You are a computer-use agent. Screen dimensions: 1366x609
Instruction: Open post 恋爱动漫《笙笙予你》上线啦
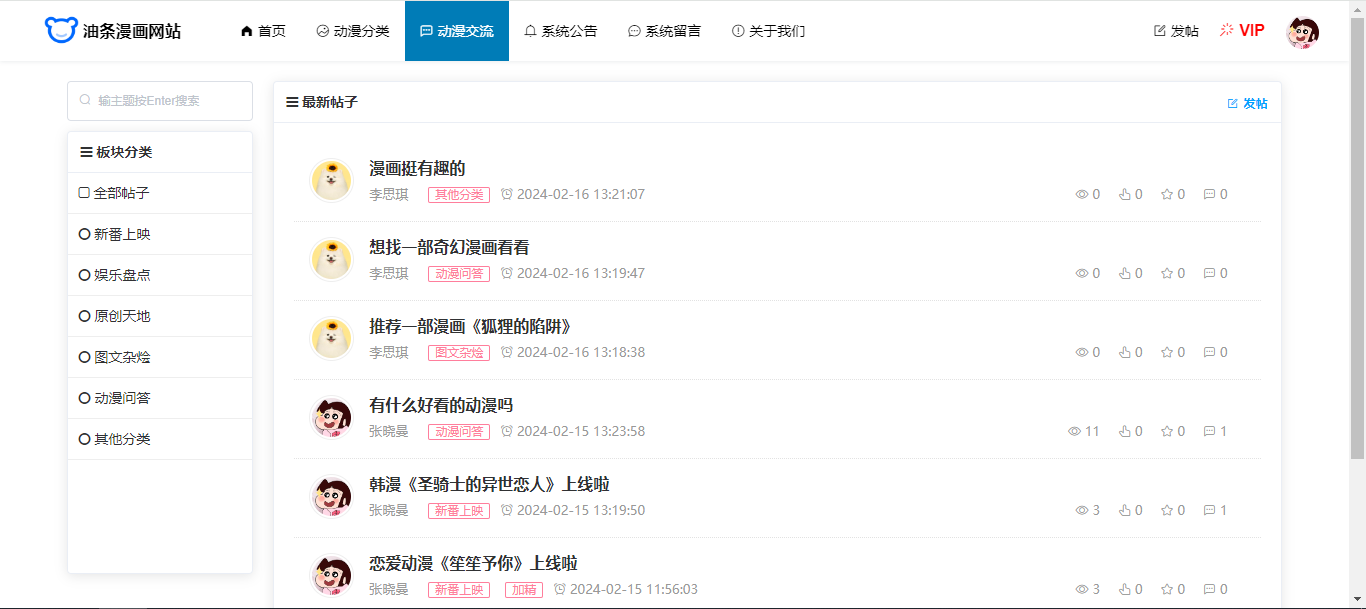click(x=473, y=563)
